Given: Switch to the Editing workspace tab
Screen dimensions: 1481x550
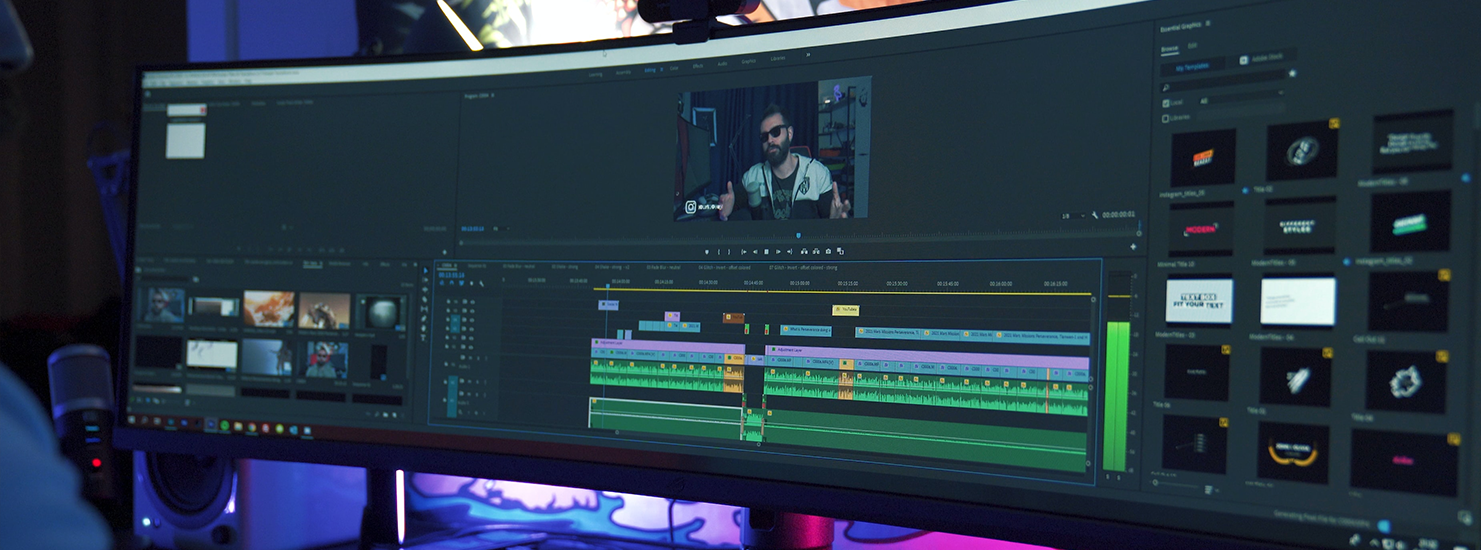Looking at the screenshot, I should [x=650, y=70].
